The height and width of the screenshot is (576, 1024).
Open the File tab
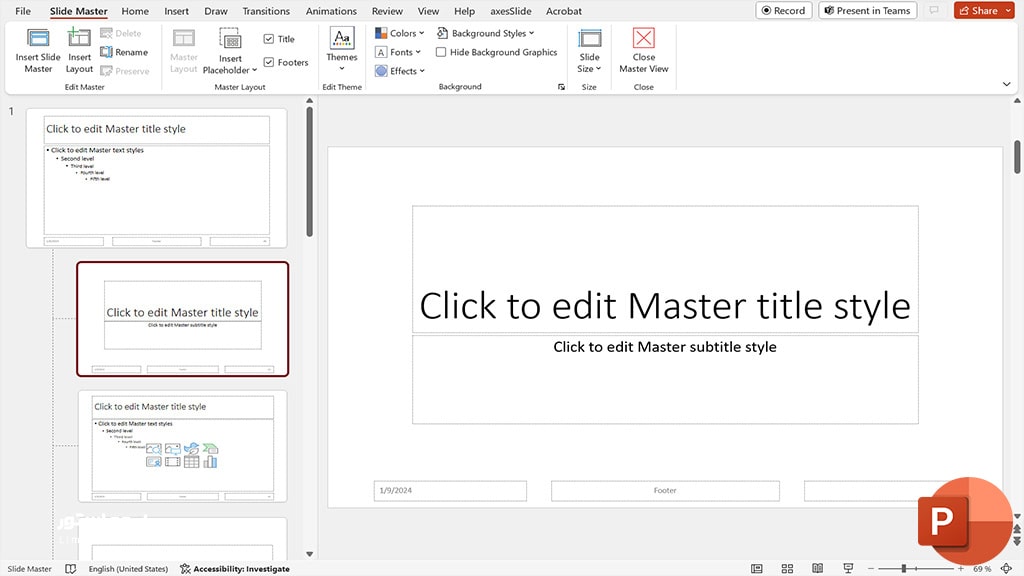pos(23,11)
